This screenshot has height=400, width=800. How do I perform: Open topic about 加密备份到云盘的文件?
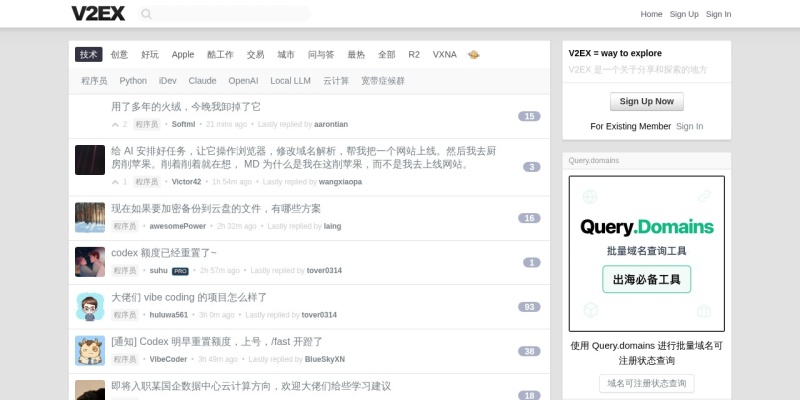(x=216, y=209)
